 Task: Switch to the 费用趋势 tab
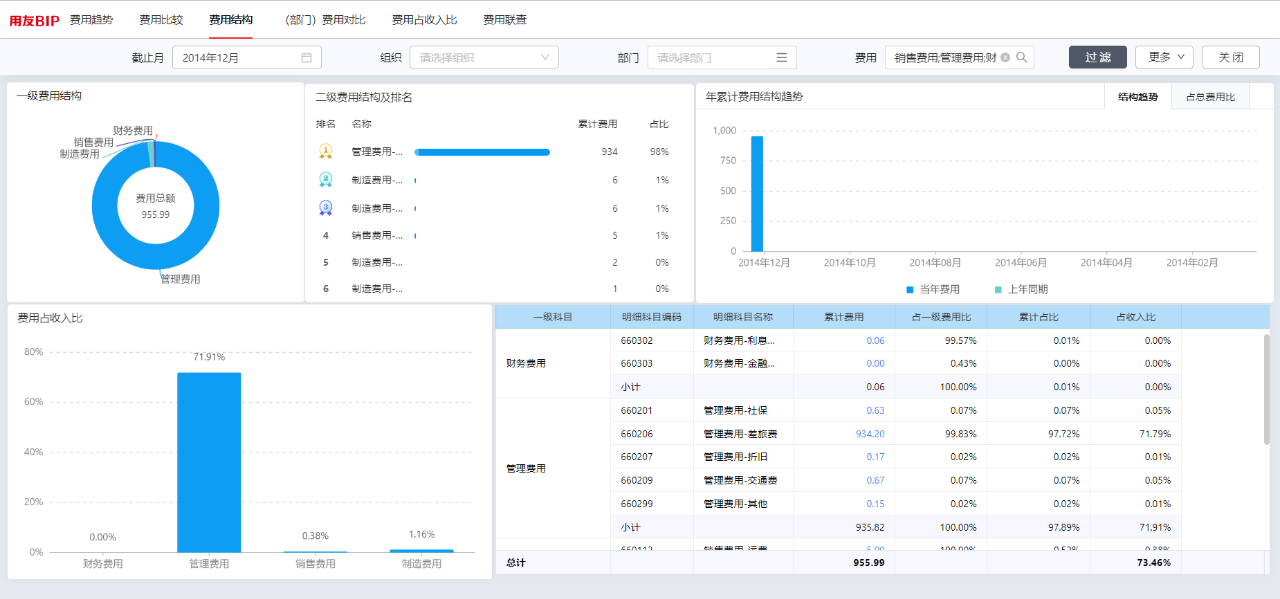pyautogui.click(x=91, y=20)
